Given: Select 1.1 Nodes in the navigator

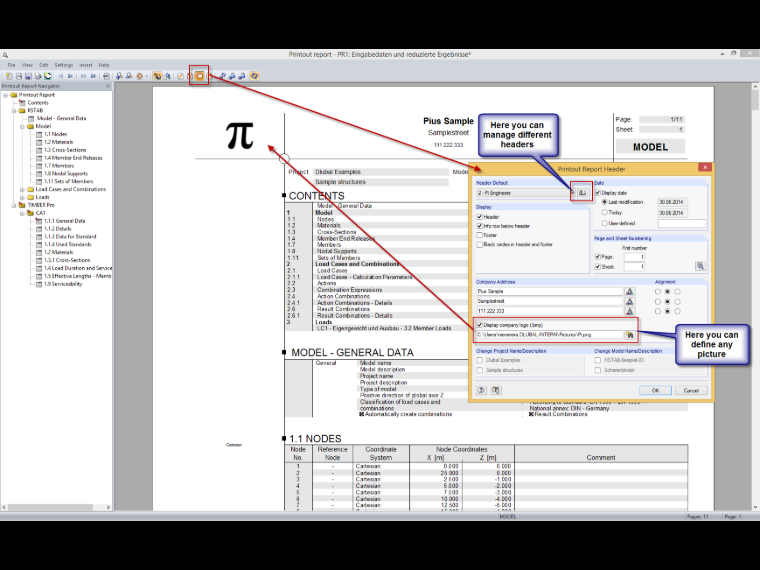Looking at the screenshot, I should pyautogui.click(x=55, y=134).
